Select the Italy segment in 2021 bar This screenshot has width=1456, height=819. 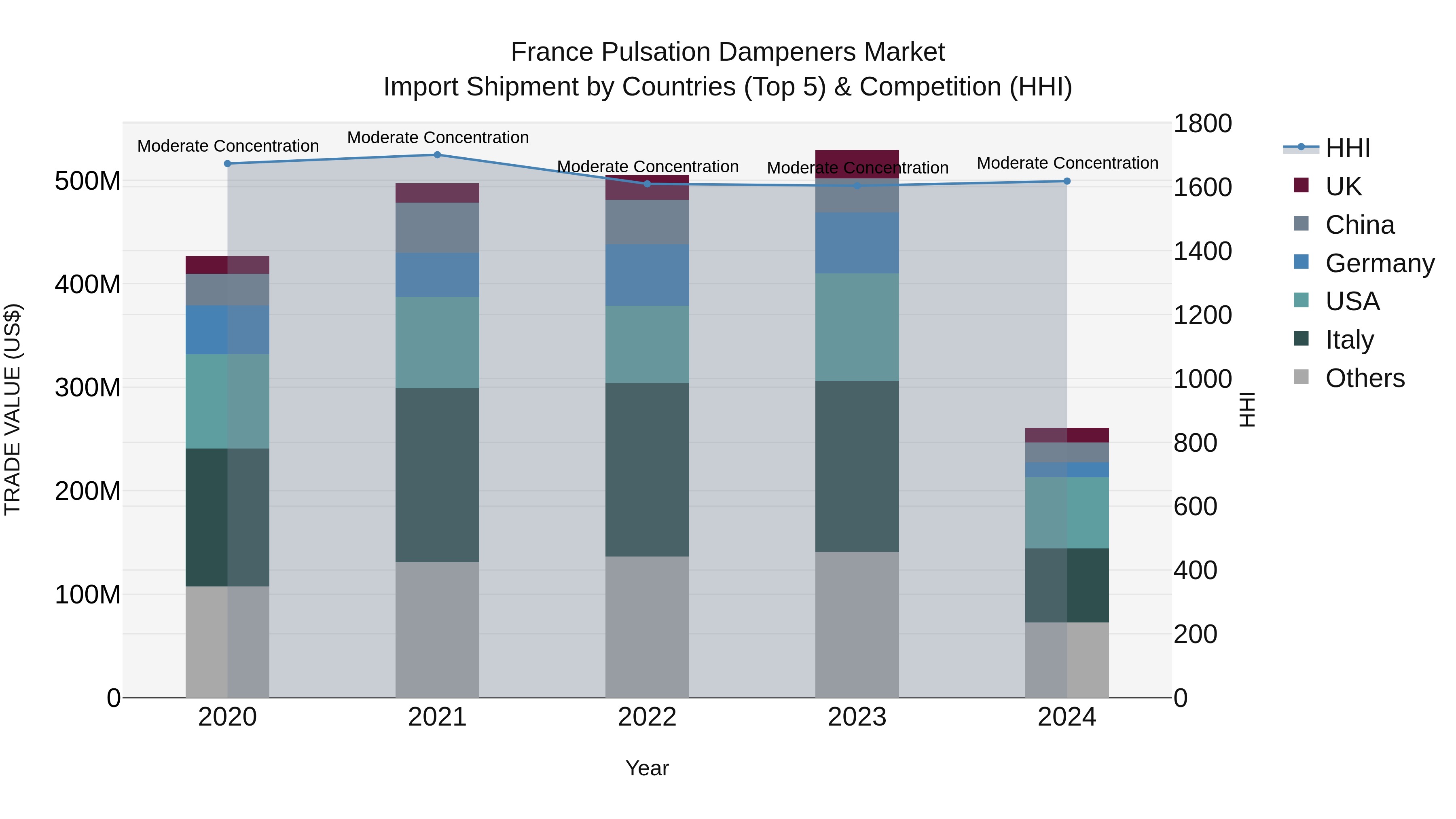pyautogui.click(x=437, y=475)
